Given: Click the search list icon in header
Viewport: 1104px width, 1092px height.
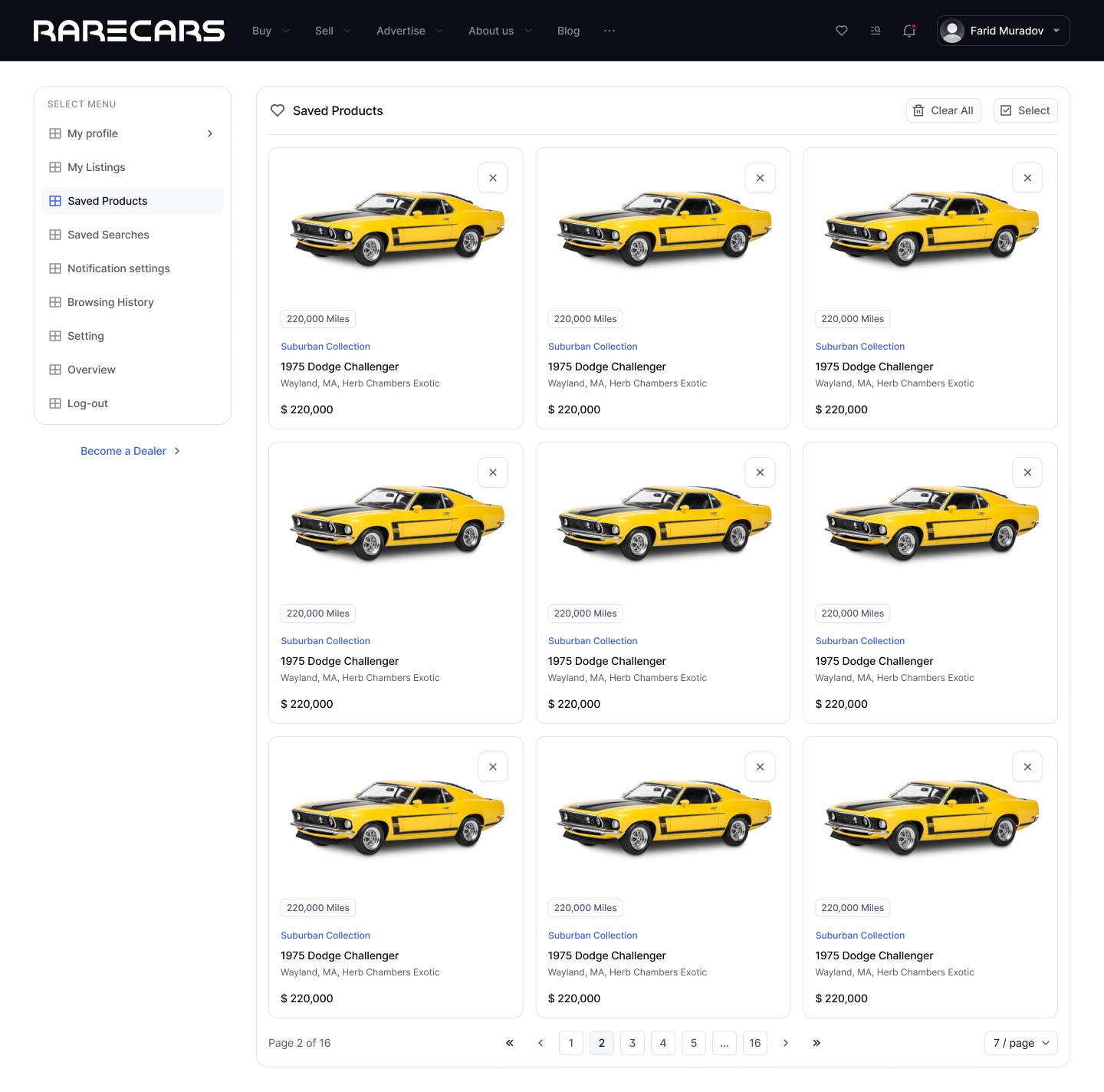Looking at the screenshot, I should point(876,31).
